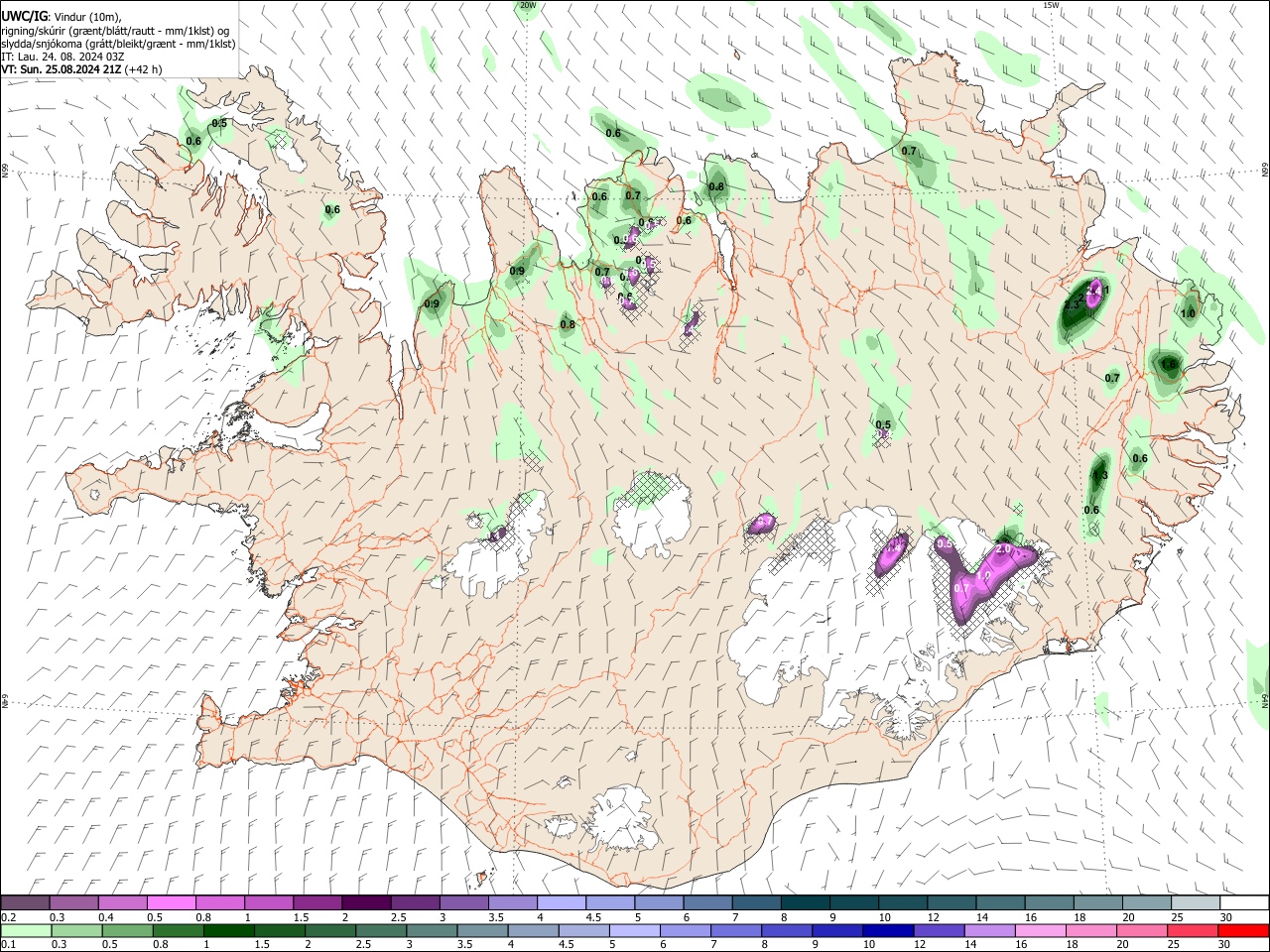Click the deep navy rain swatch starting at 10
The image size is (1270, 952).
pos(886,930)
